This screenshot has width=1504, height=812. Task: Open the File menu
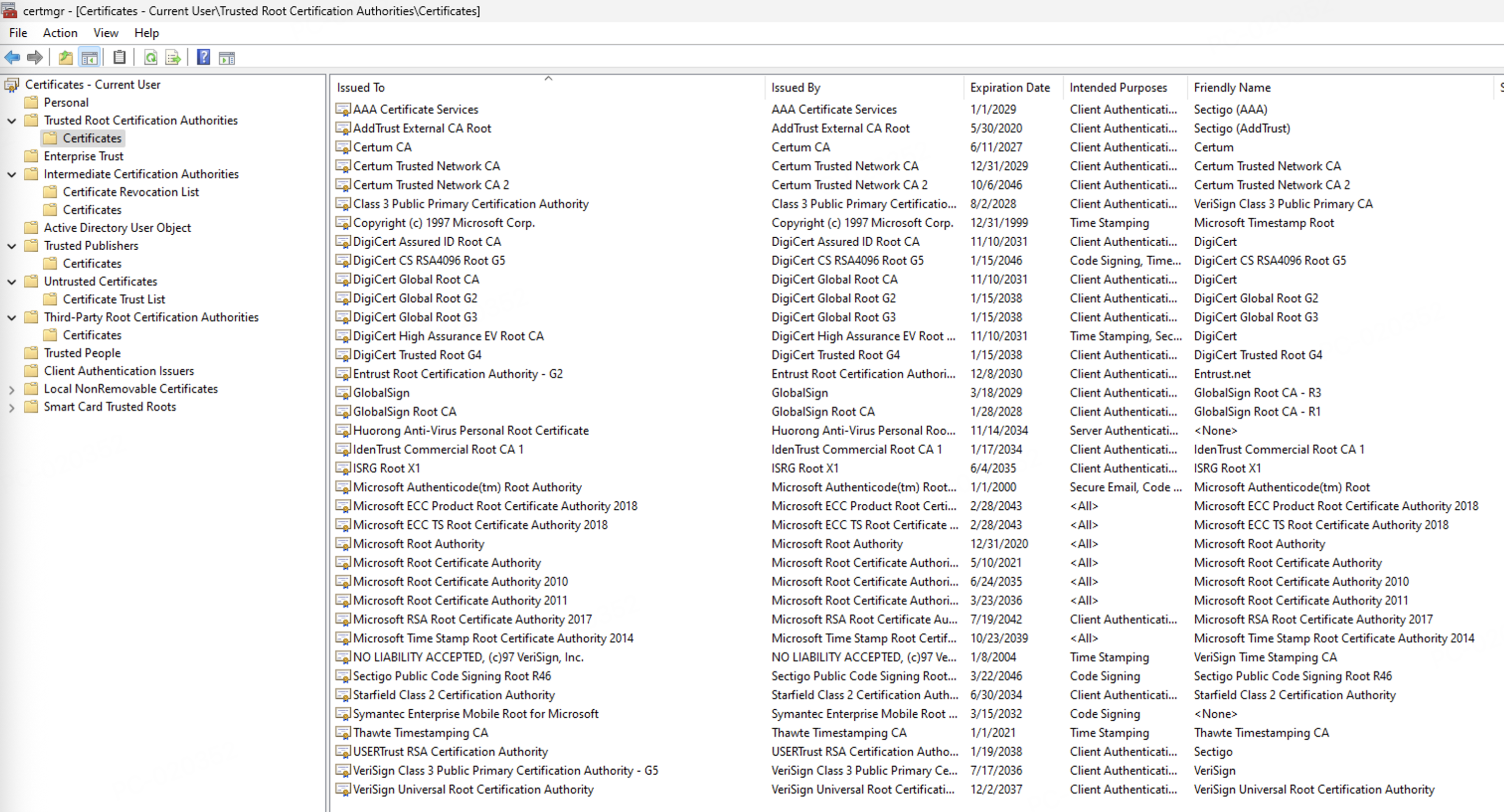[x=18, y=33]
